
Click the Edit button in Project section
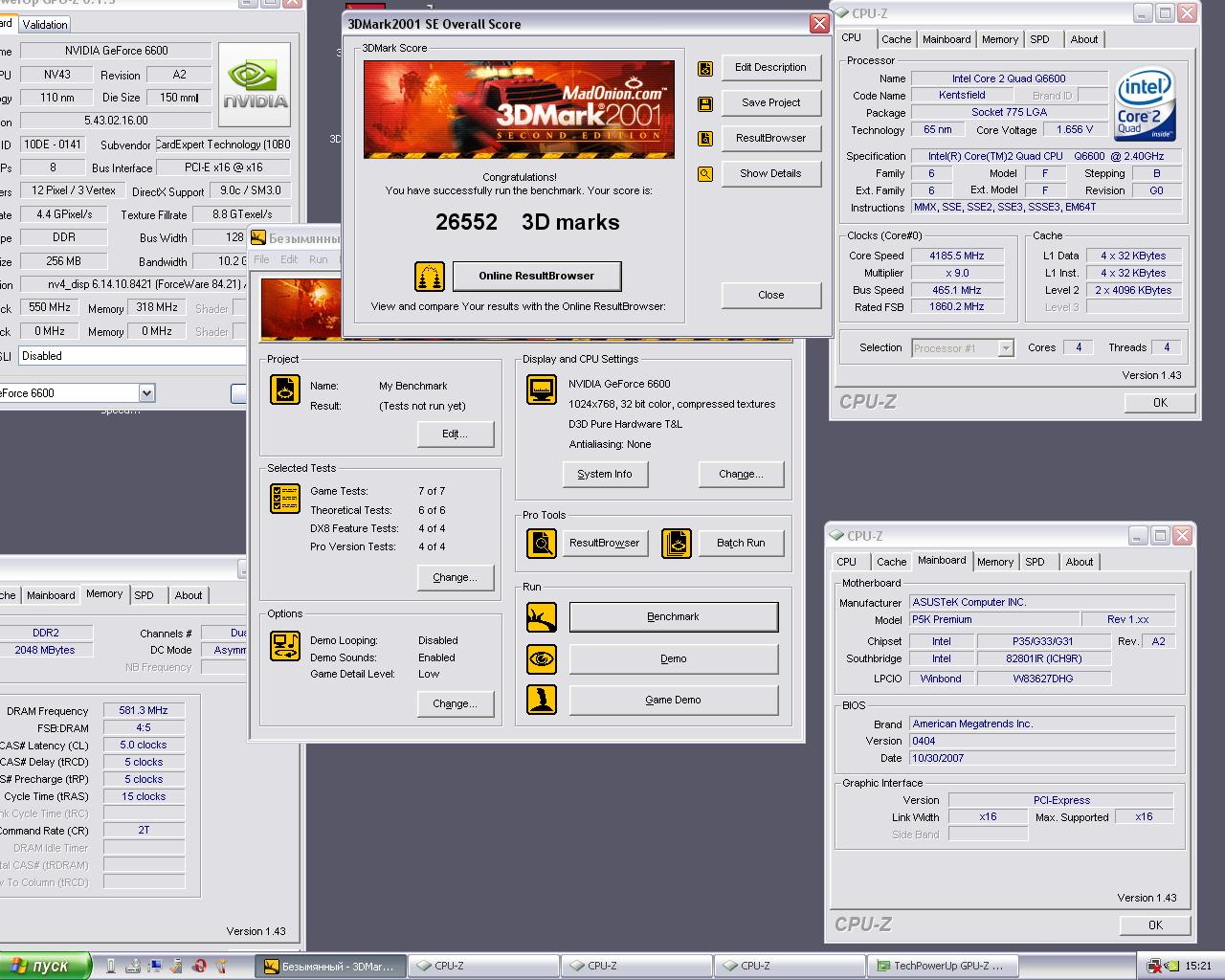click(456, 434)
